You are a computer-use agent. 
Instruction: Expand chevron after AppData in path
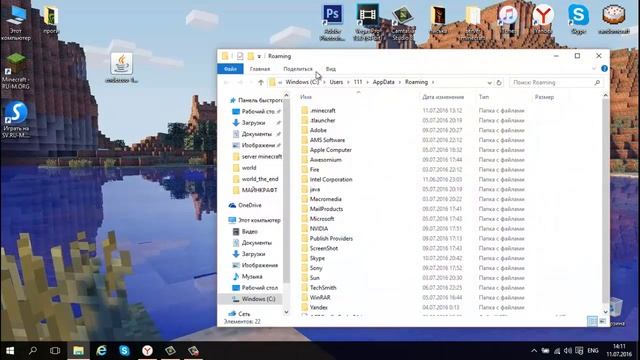[400, 82]
